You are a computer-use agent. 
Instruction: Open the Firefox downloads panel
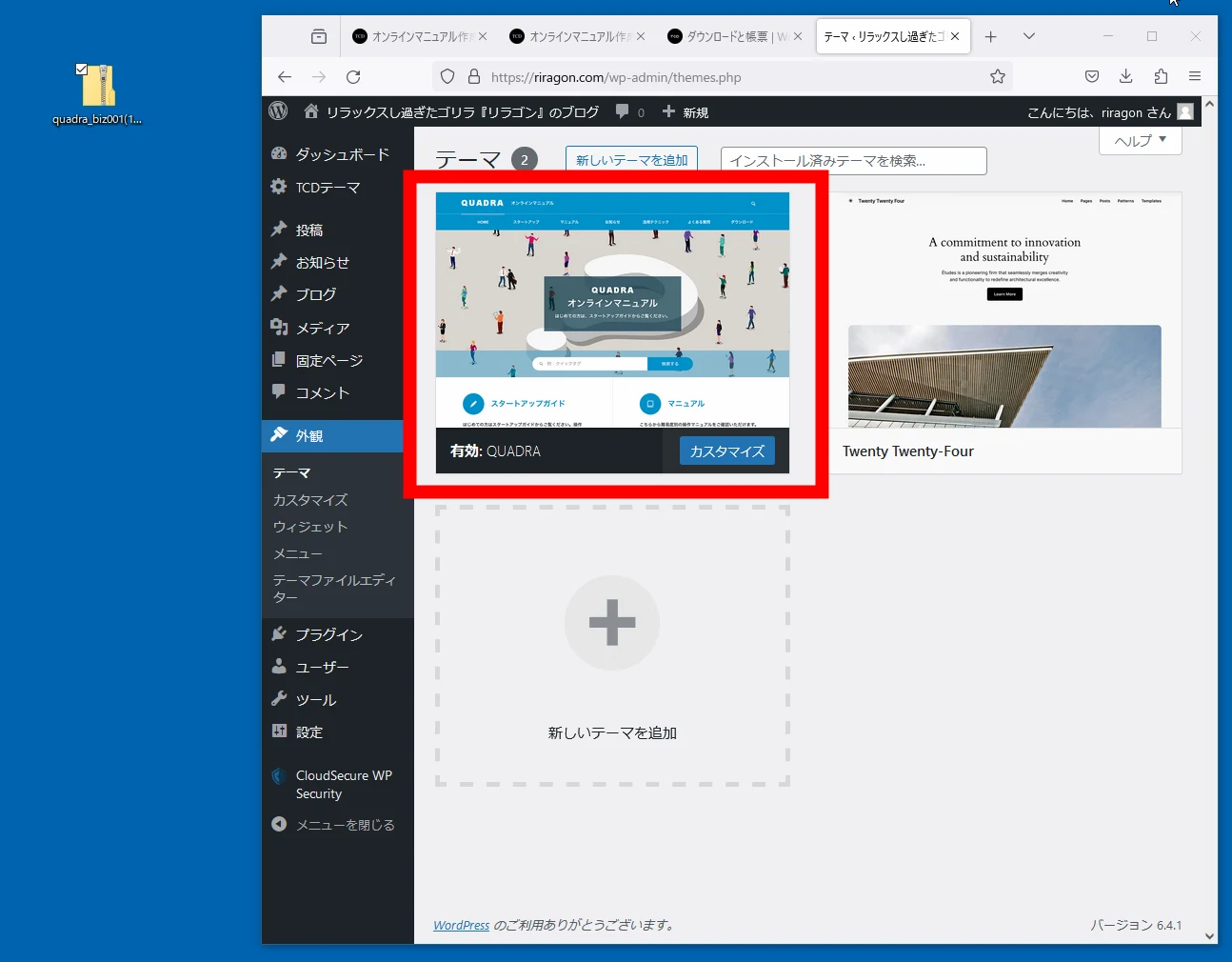tap(1125, 77)
